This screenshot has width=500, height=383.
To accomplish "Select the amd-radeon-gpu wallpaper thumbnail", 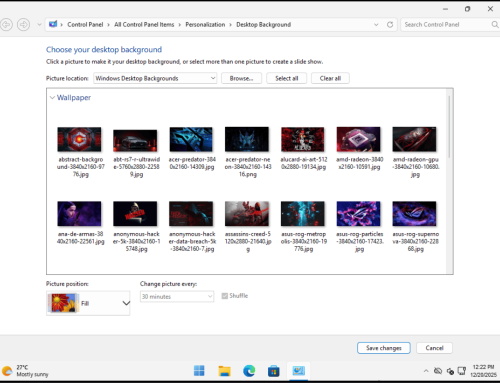I will point(414,139).
